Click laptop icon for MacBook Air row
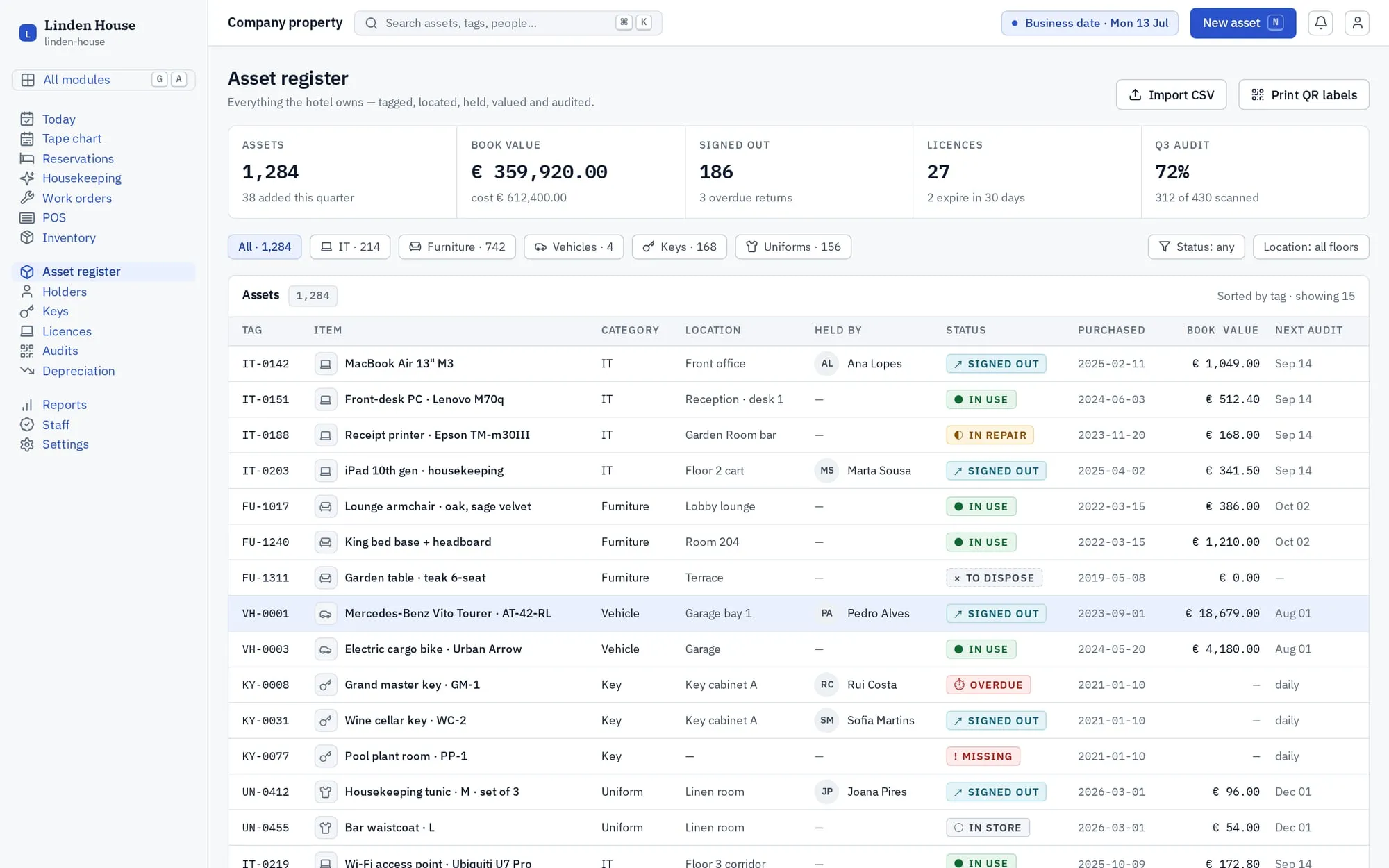 (x=325, y=364)
